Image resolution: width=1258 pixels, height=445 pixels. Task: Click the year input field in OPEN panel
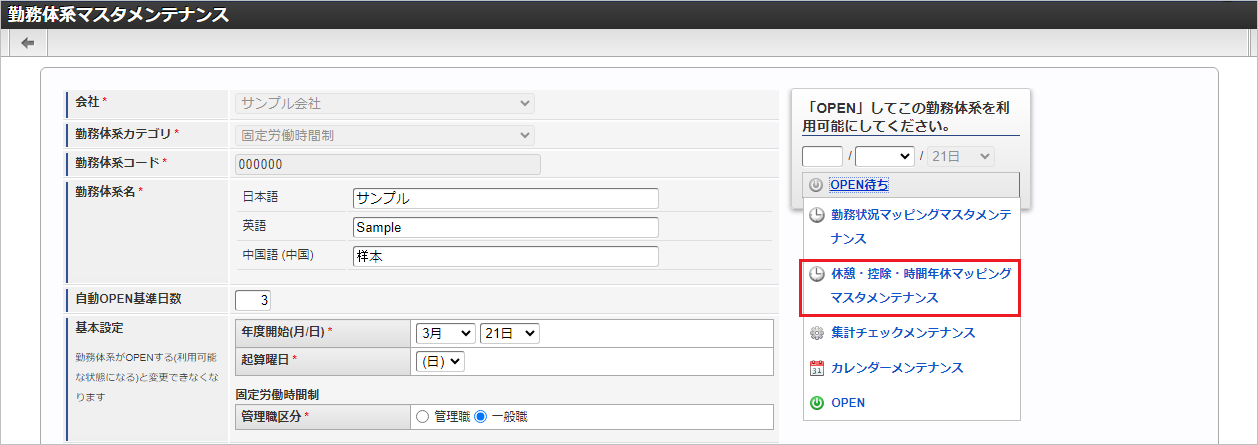click(822, 156)
